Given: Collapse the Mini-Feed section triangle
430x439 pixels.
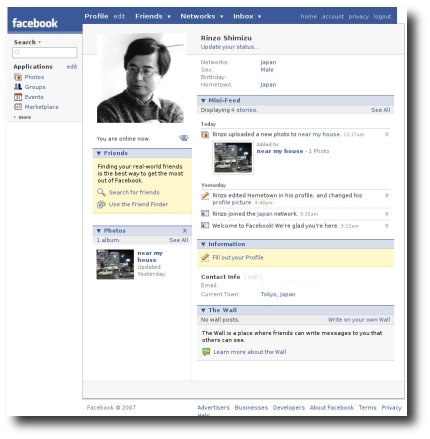Looking at the screenshot, I should (x=203, y=100).
